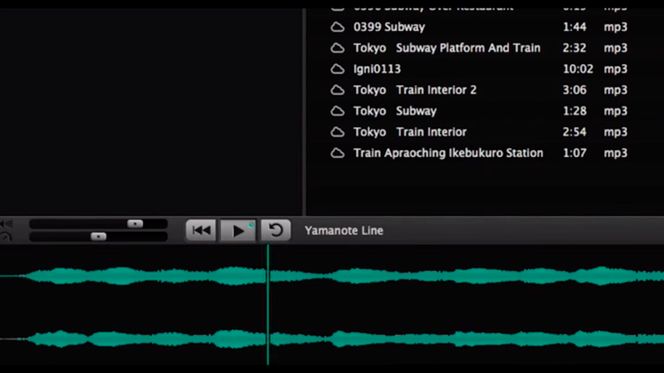
Task: Click cloud icon beside Tokyo Subway
Action: (x=338, y=111)
